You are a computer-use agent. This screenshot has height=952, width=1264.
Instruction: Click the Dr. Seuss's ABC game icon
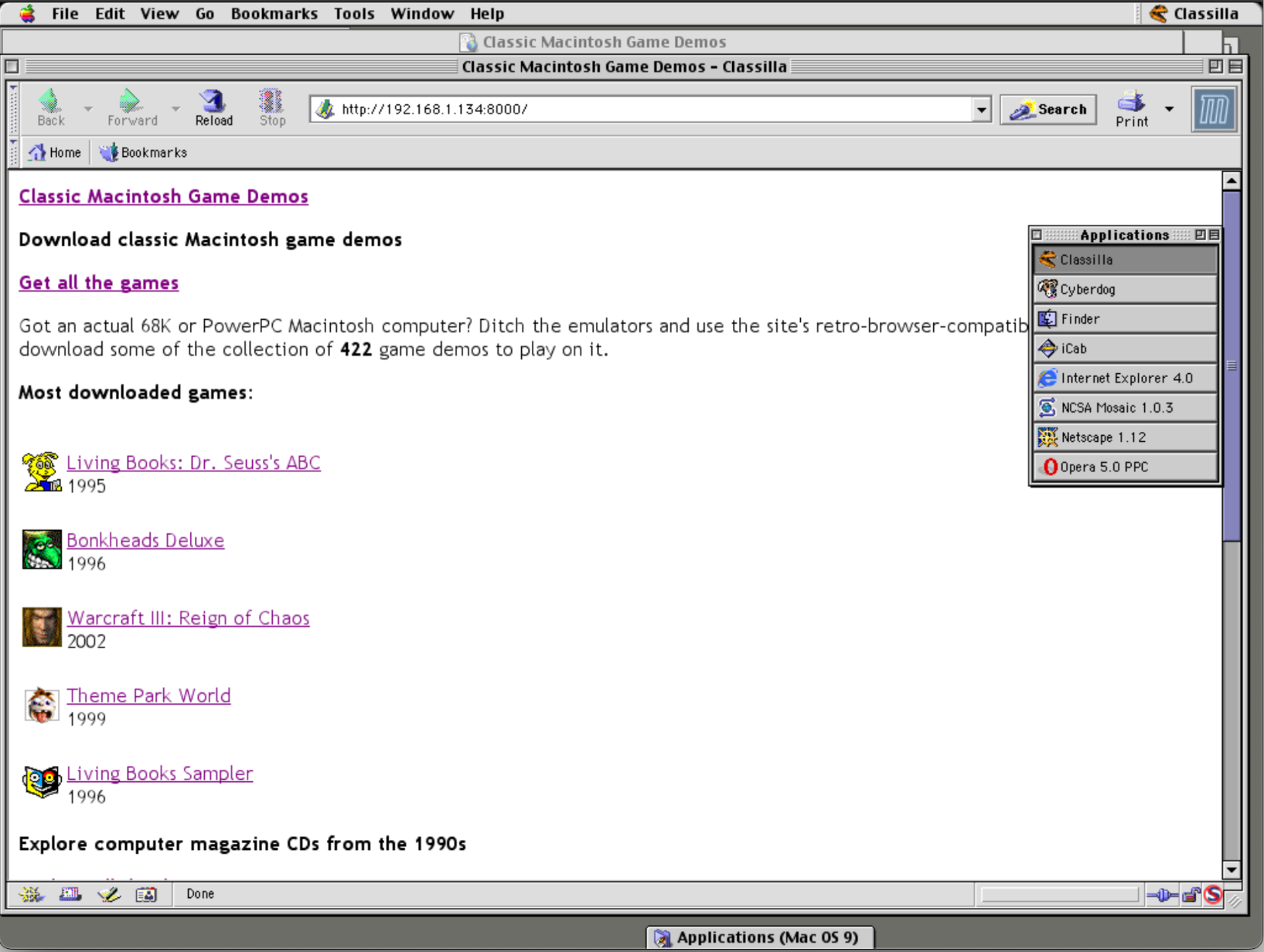point(41,472)
